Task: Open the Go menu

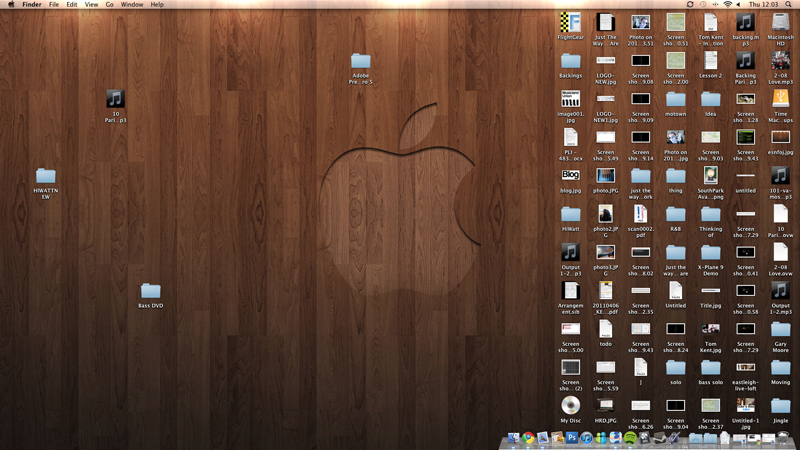Action: coord(109,5)
